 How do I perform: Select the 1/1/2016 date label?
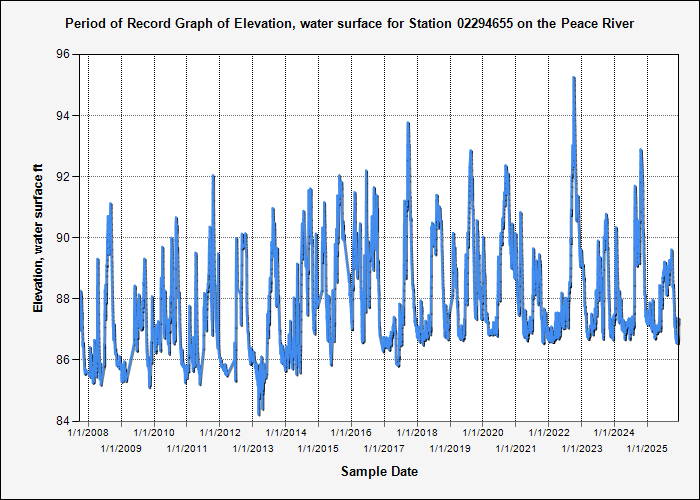tap(351, 433)
